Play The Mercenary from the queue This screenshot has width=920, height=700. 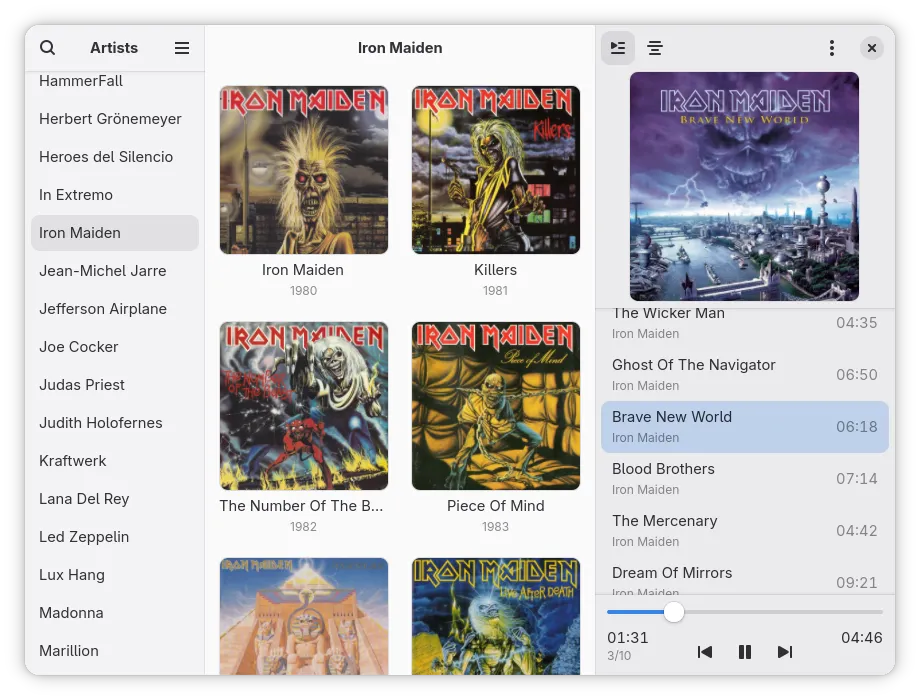coord(745,531)
